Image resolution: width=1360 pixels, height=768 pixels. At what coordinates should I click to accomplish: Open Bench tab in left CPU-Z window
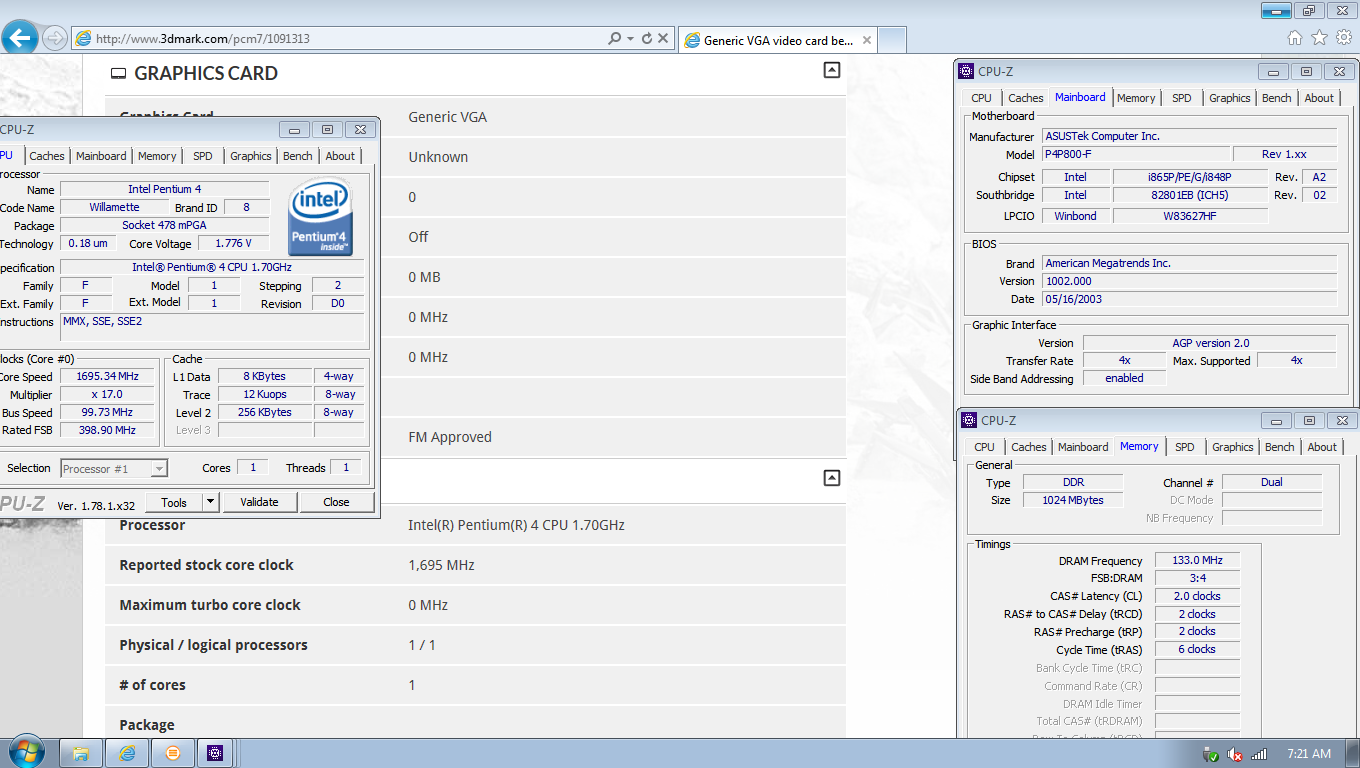(x=298, y=156)
